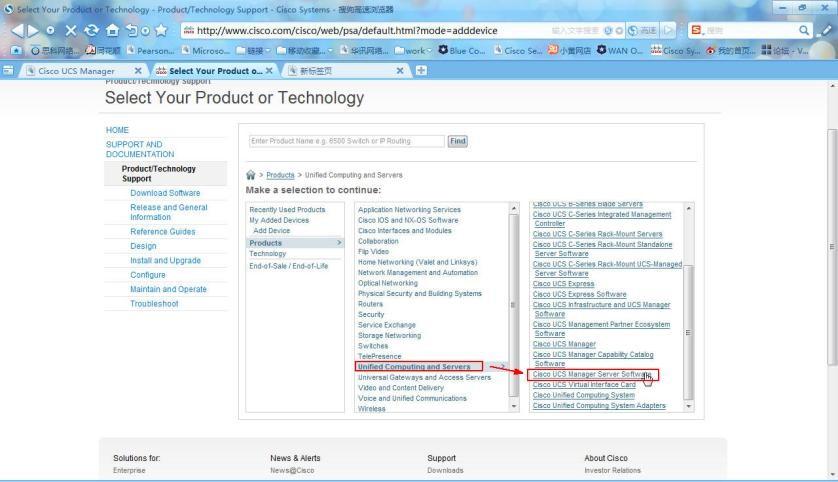Click the favorites star at bookmarks bar start
This screenshot has height=482, width=838.
point(17,50)
